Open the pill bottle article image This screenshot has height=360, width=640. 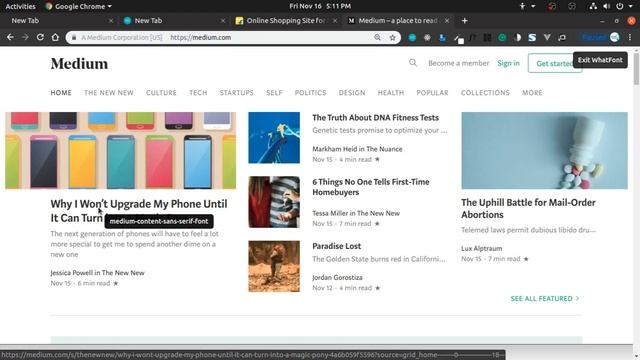tap(544, 150)
